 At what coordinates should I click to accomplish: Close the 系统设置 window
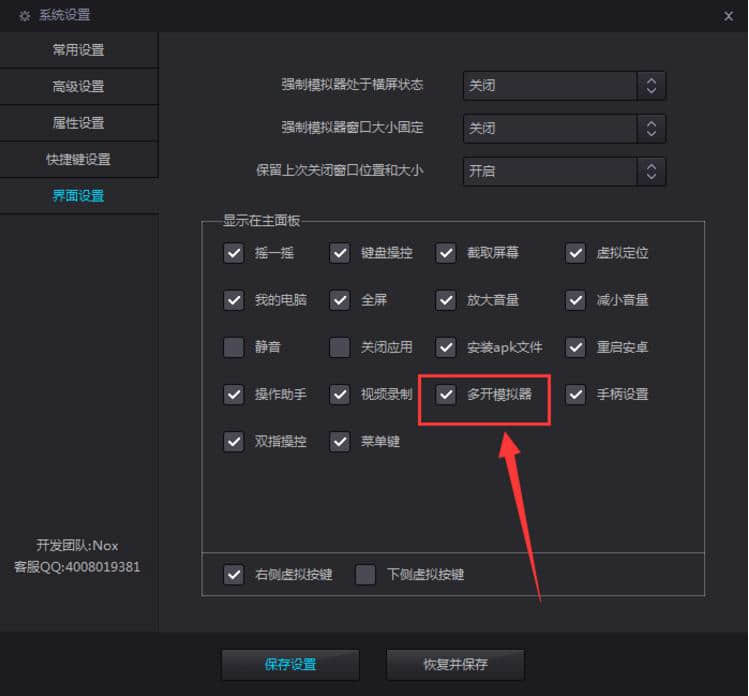click(x=728, y=16)
